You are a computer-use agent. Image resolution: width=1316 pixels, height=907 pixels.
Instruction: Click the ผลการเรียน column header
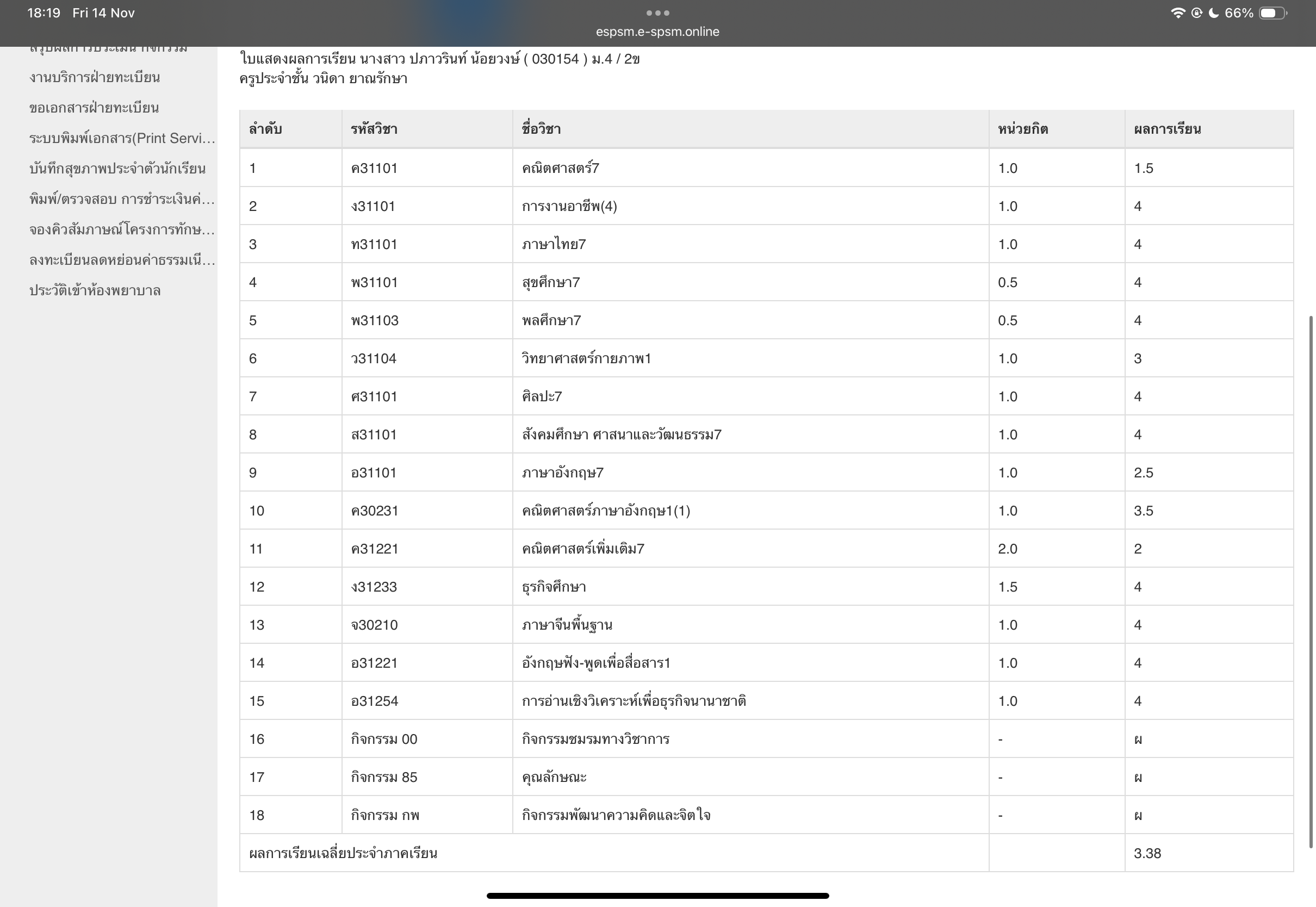click(x=1167, y=129)
